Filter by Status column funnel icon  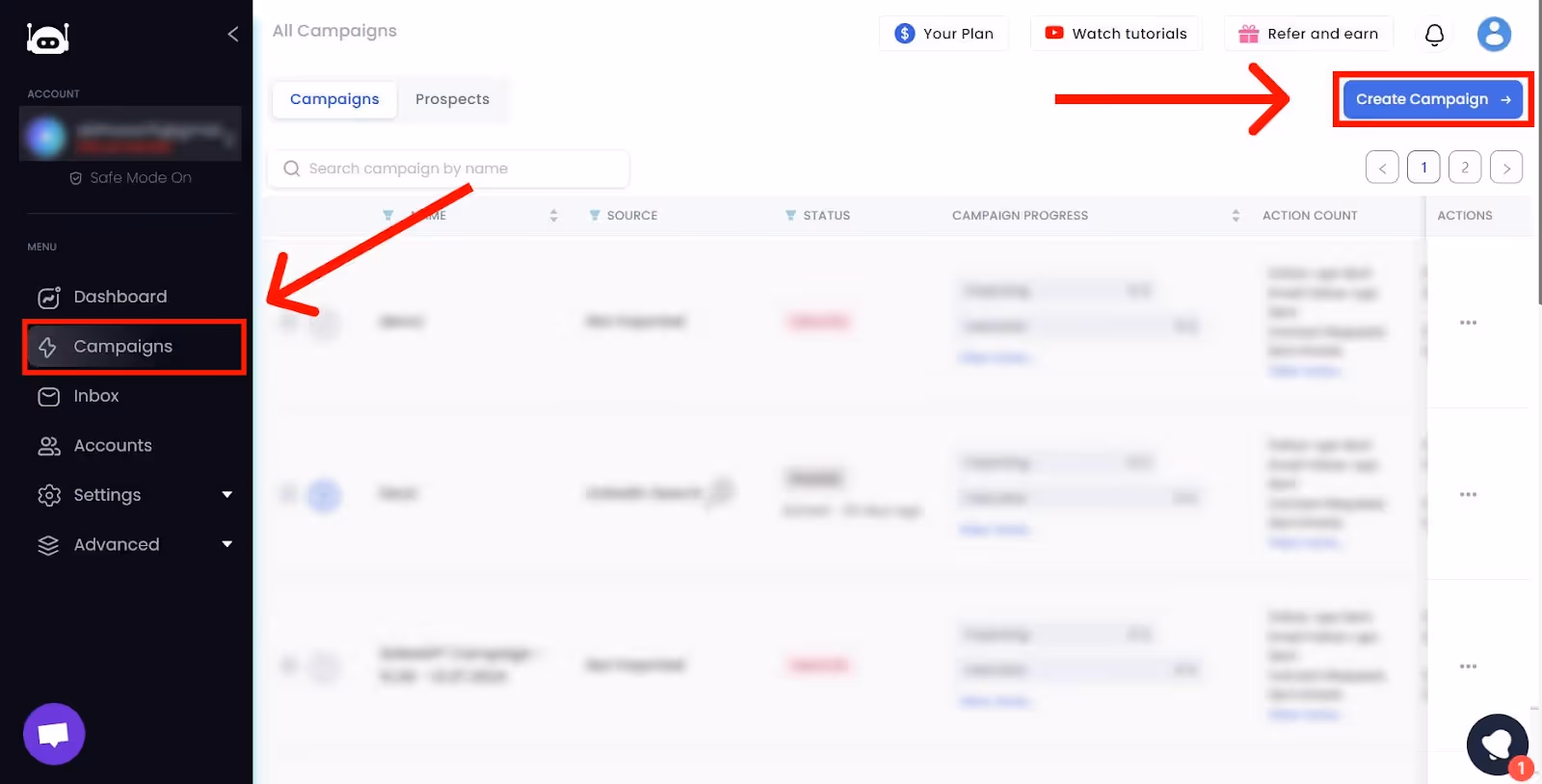point(790,216)
